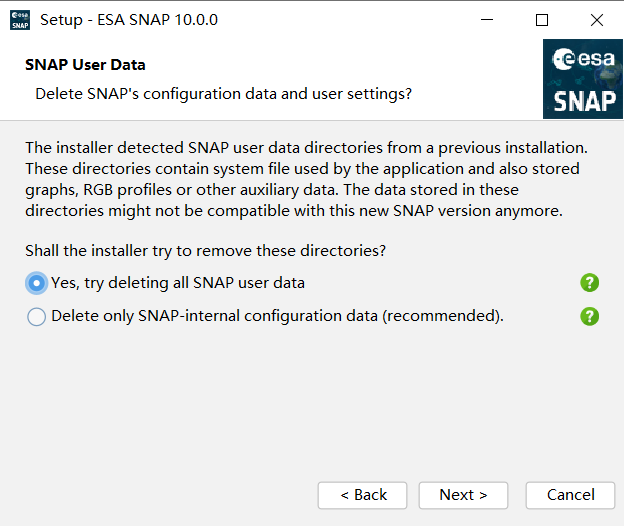This screenshot has width=624, height=526.
Task: Click the 'Delete SNAP's configuration data' subtitle
Action: coord(223,94)
